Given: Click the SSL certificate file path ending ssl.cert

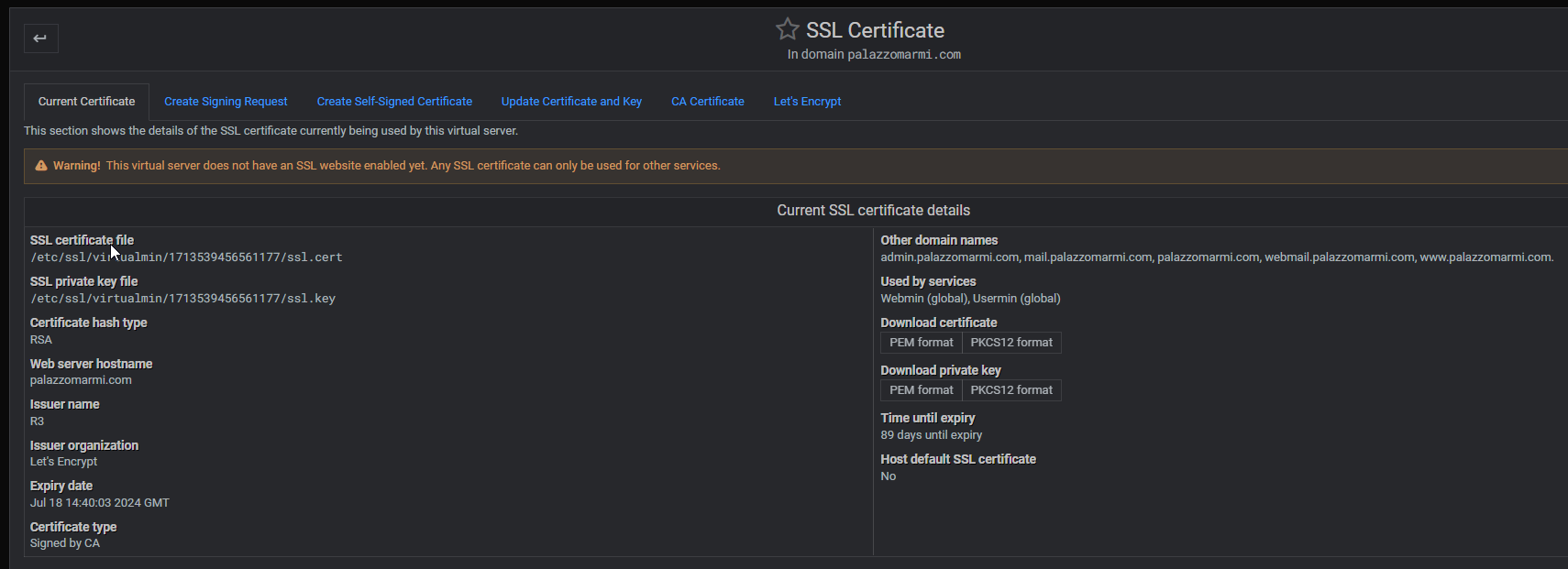Looking at the screenshot, I should [186, 257].
